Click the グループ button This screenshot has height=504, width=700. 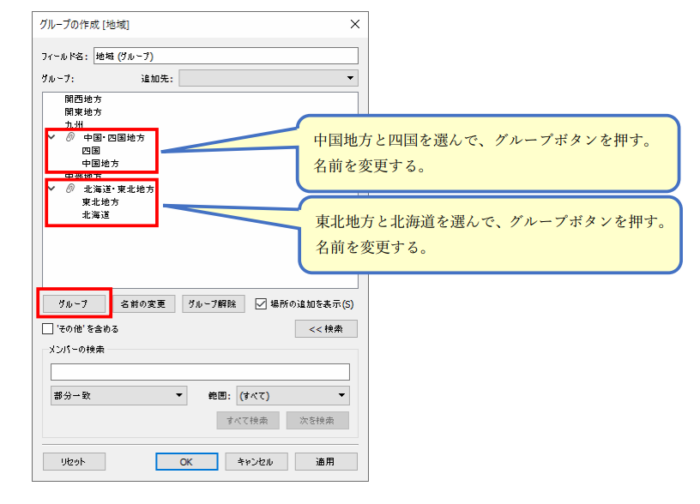[x=74, y=304]
